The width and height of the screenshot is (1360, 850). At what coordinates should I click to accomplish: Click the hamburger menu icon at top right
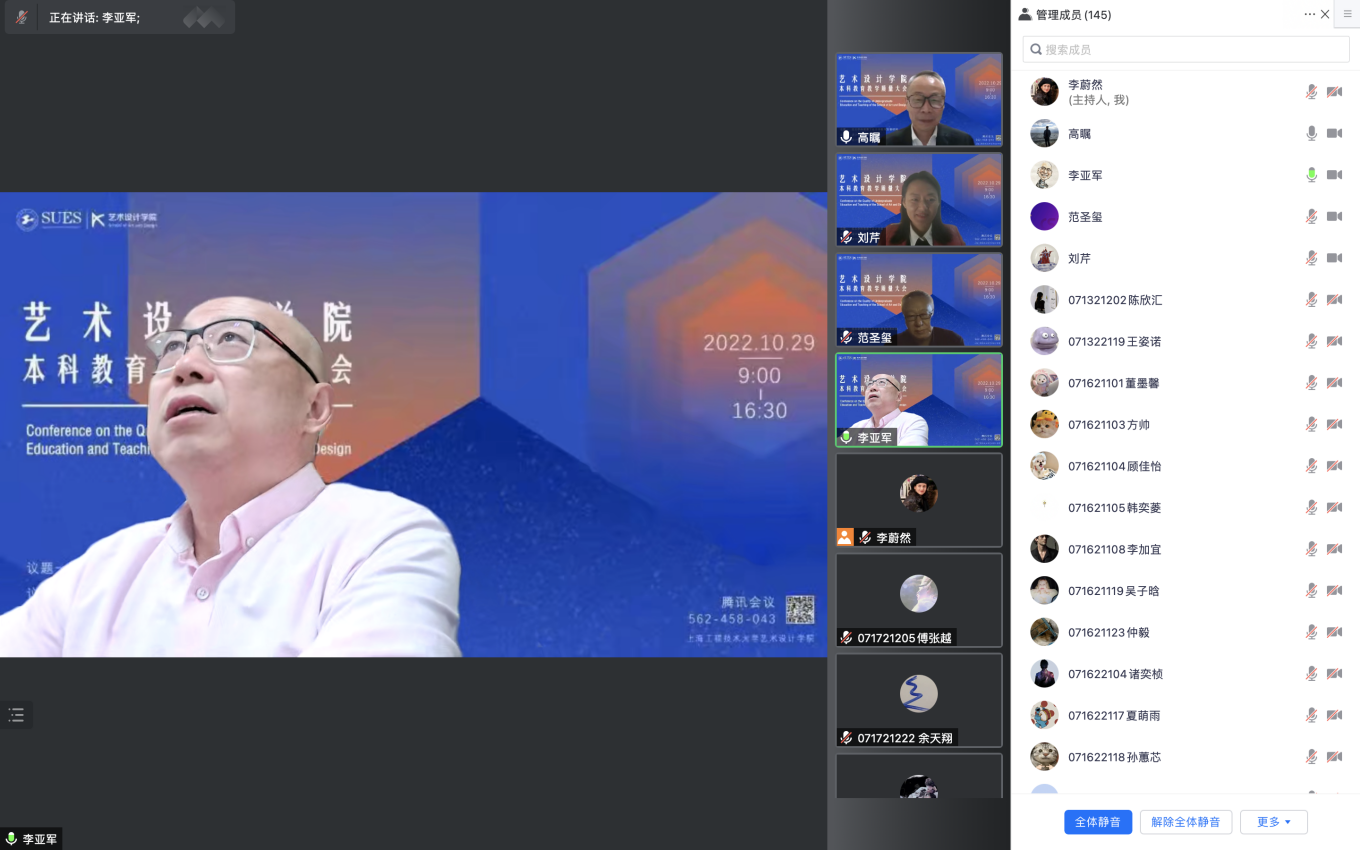1347,14
